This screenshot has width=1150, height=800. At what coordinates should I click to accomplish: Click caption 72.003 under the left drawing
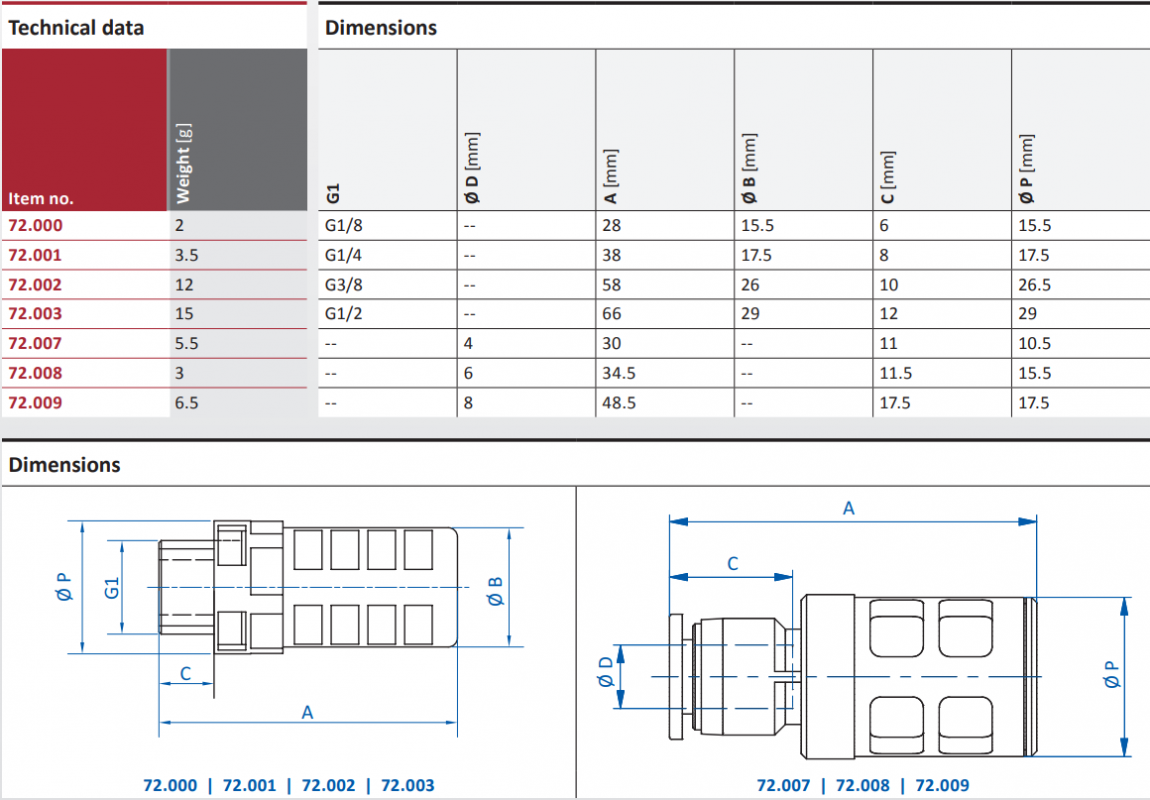[x=408, y=785]
